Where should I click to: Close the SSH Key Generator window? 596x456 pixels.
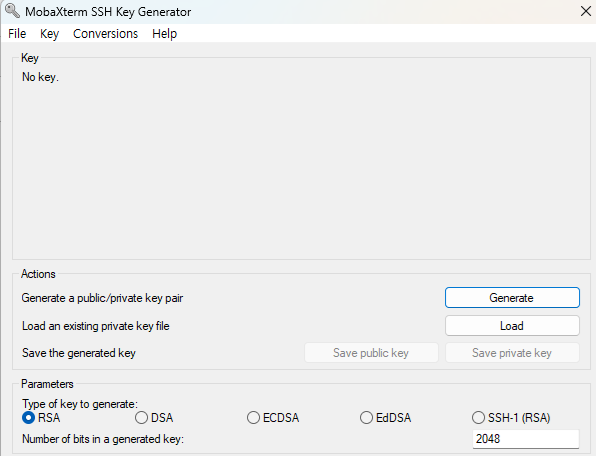tap(586, 11)
